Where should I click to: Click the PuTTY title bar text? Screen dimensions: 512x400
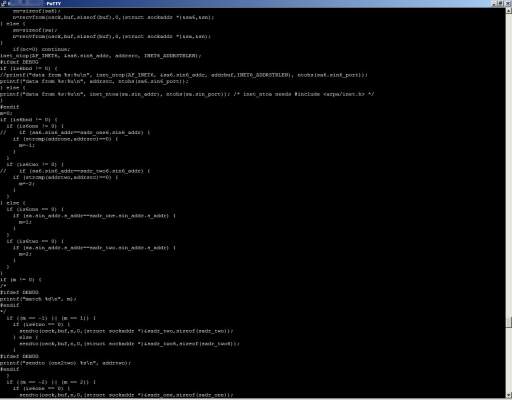53,4
